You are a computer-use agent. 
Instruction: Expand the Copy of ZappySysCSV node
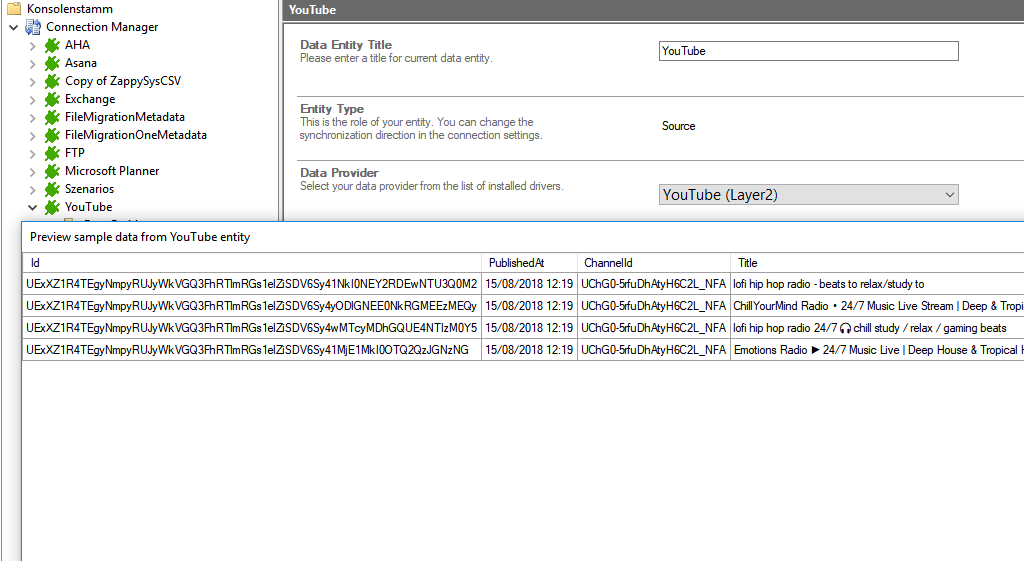click(x=32, y=81)
